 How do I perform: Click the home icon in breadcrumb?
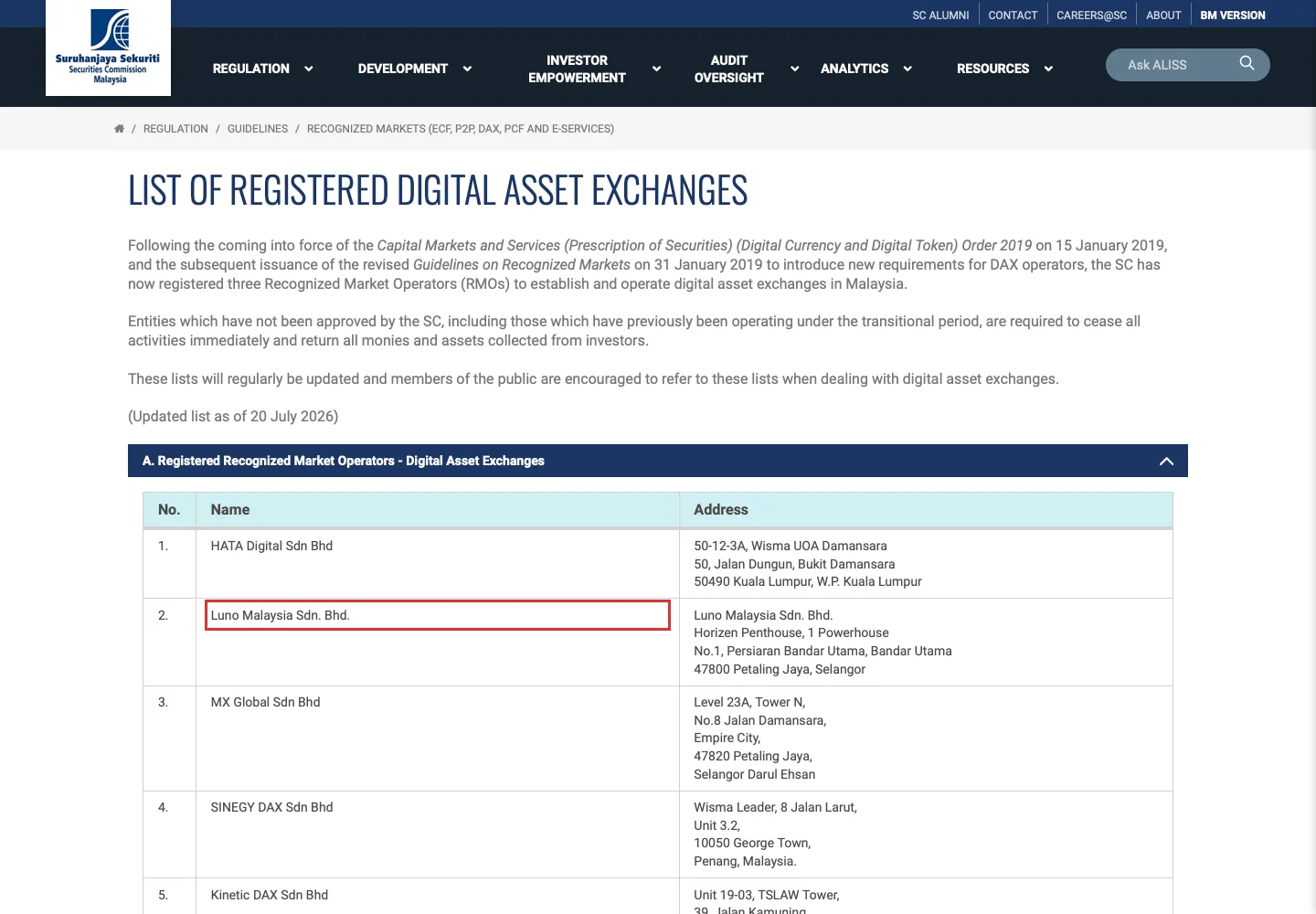[119, 129]
